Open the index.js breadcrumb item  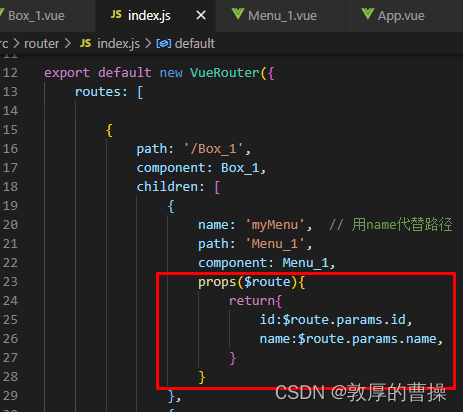tap(118, 44)
